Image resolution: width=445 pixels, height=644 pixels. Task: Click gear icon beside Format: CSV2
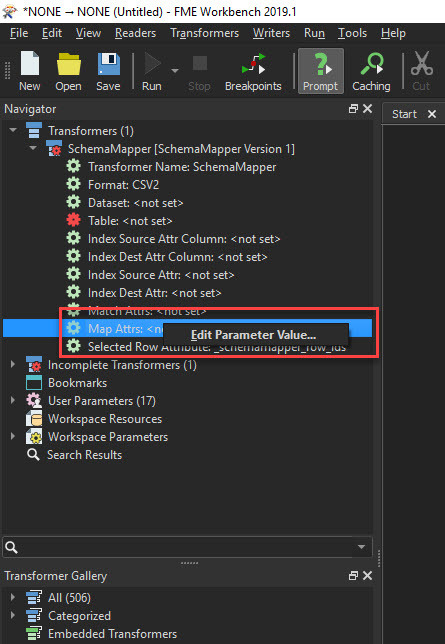pyautogui.click(x=74, y=184)
